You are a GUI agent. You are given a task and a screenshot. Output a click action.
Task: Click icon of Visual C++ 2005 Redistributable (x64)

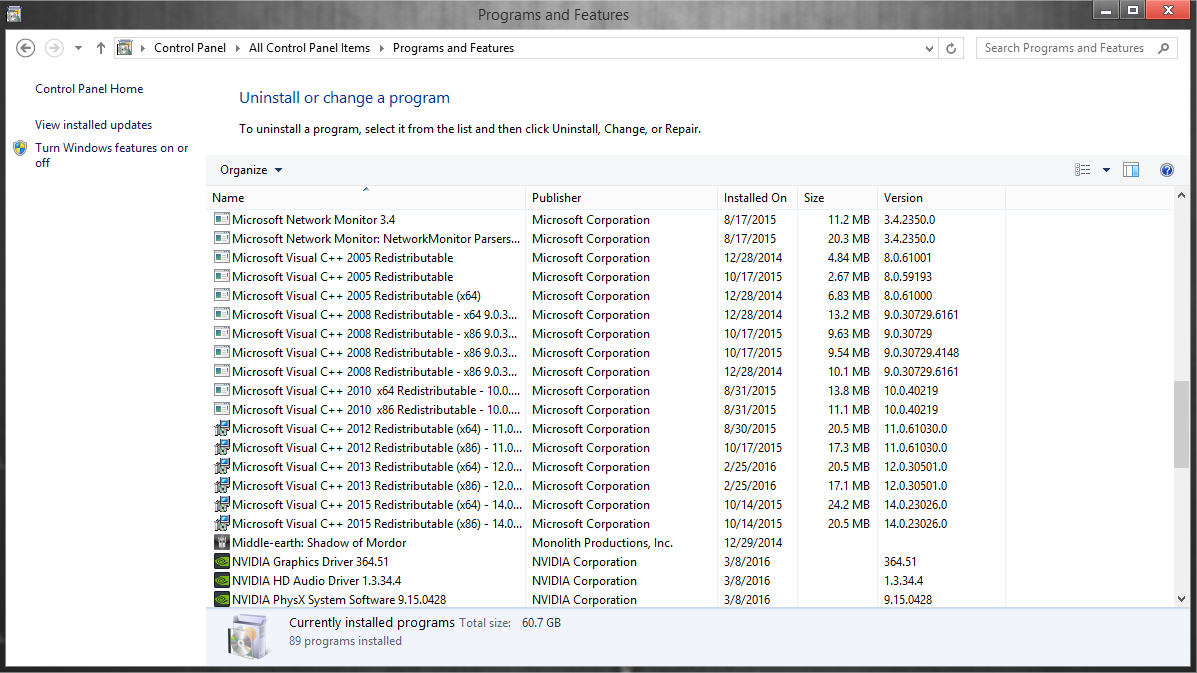click(221, 295)
